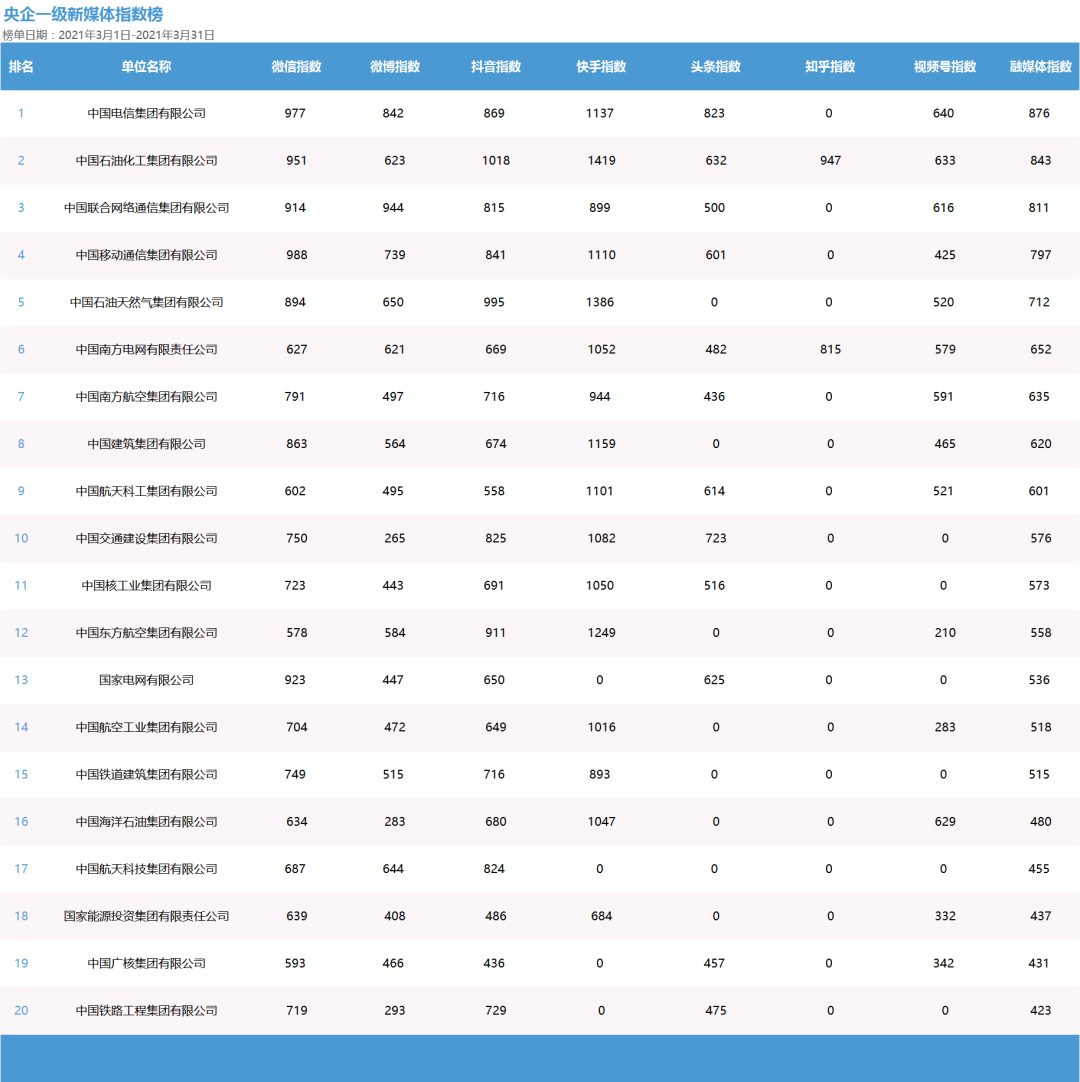Click the 抖音指数 column header

point(495,67)
